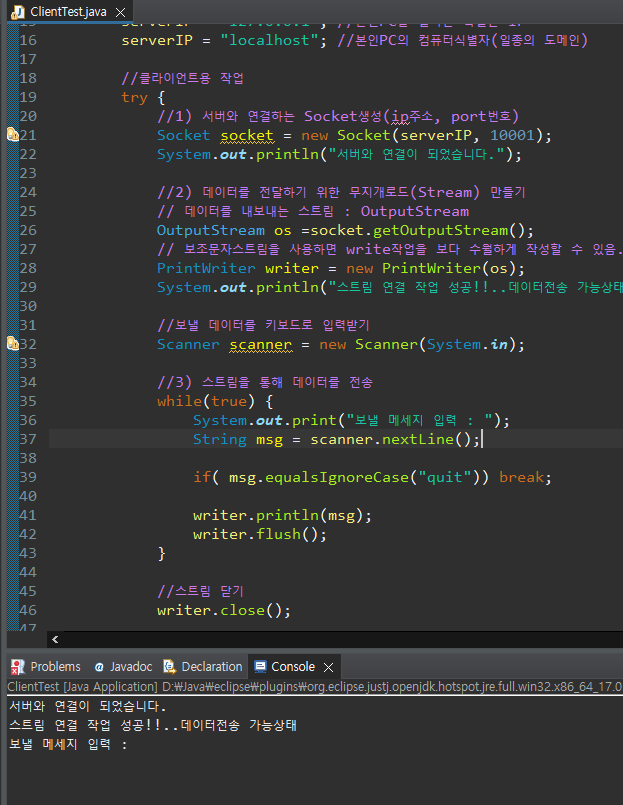
Task: Click line number 30 in the gutter
Action: click(x=28, y=306)
